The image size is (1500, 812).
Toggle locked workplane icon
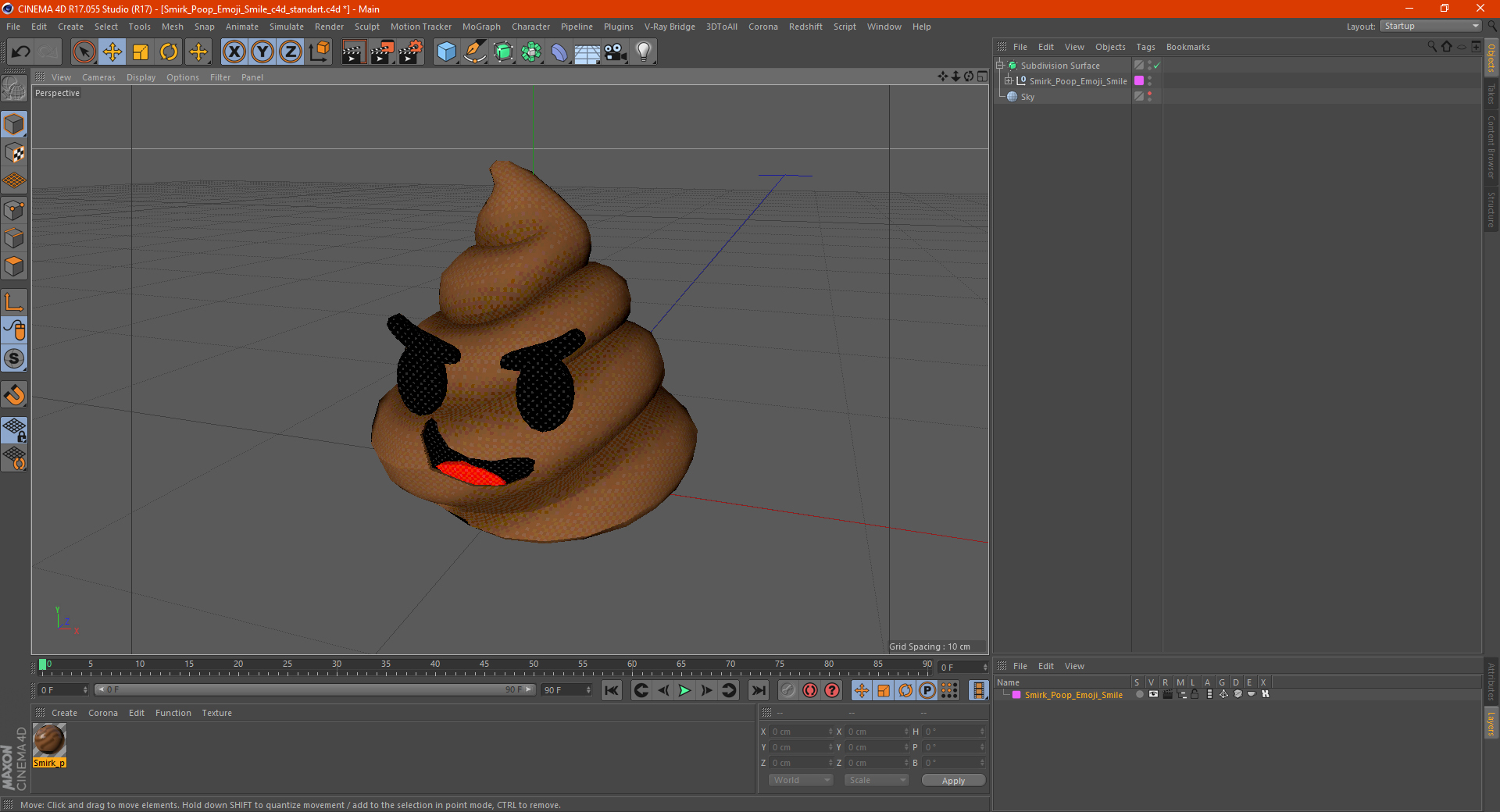(x=14, y=430)
